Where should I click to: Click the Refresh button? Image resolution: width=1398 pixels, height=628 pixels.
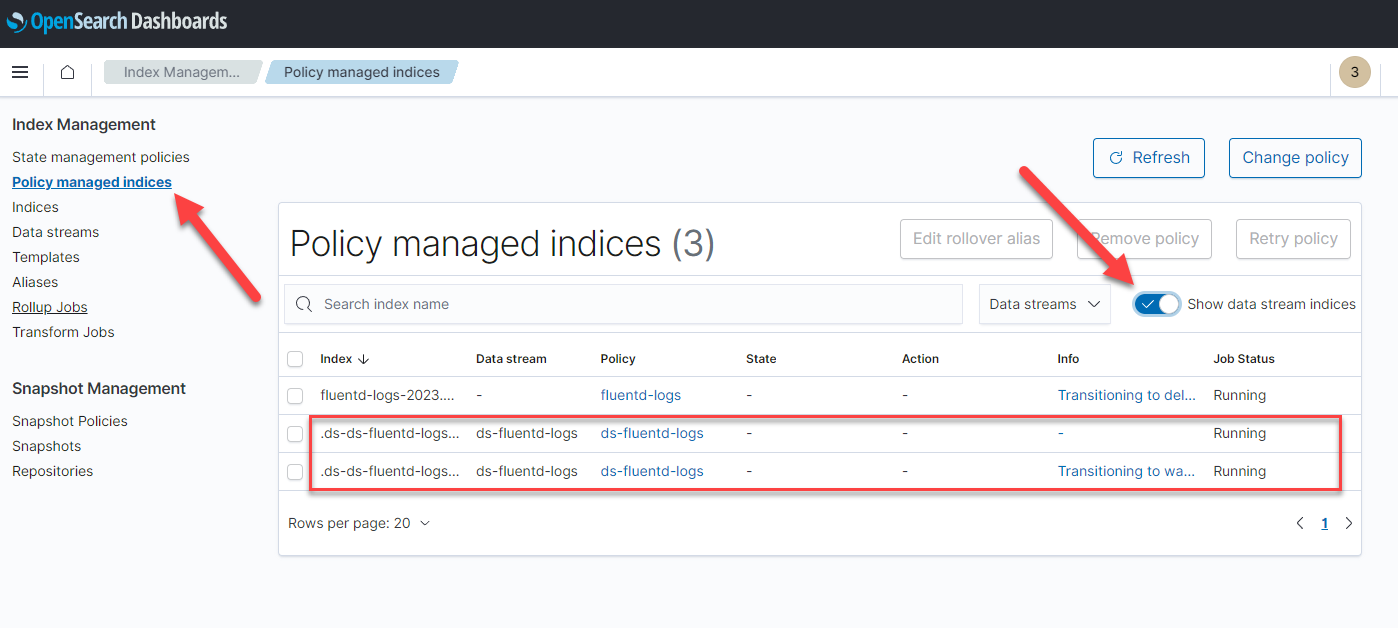pos(1148,158)
